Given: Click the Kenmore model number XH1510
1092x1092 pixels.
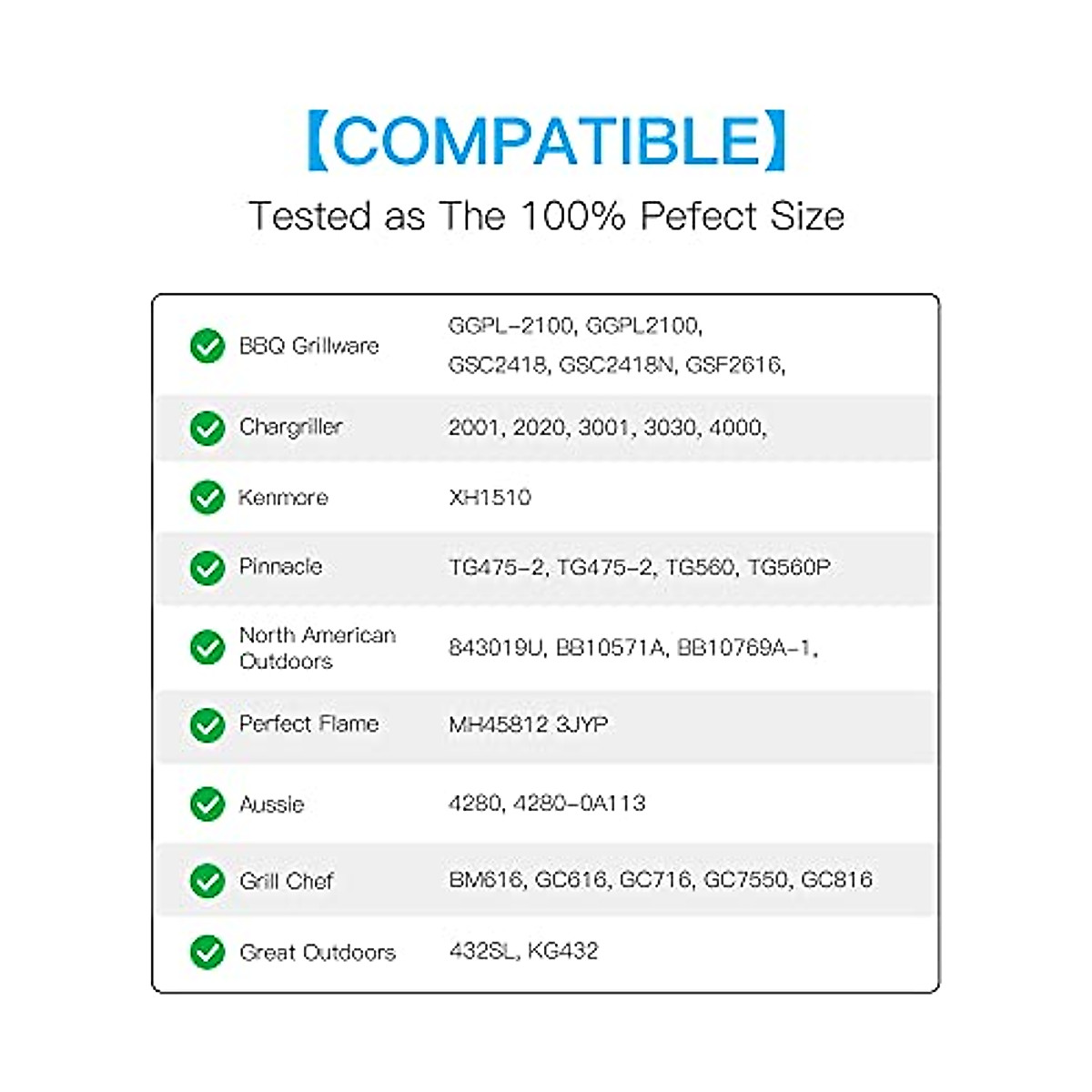Looking at the screenshot, I should tap(490, 497).
